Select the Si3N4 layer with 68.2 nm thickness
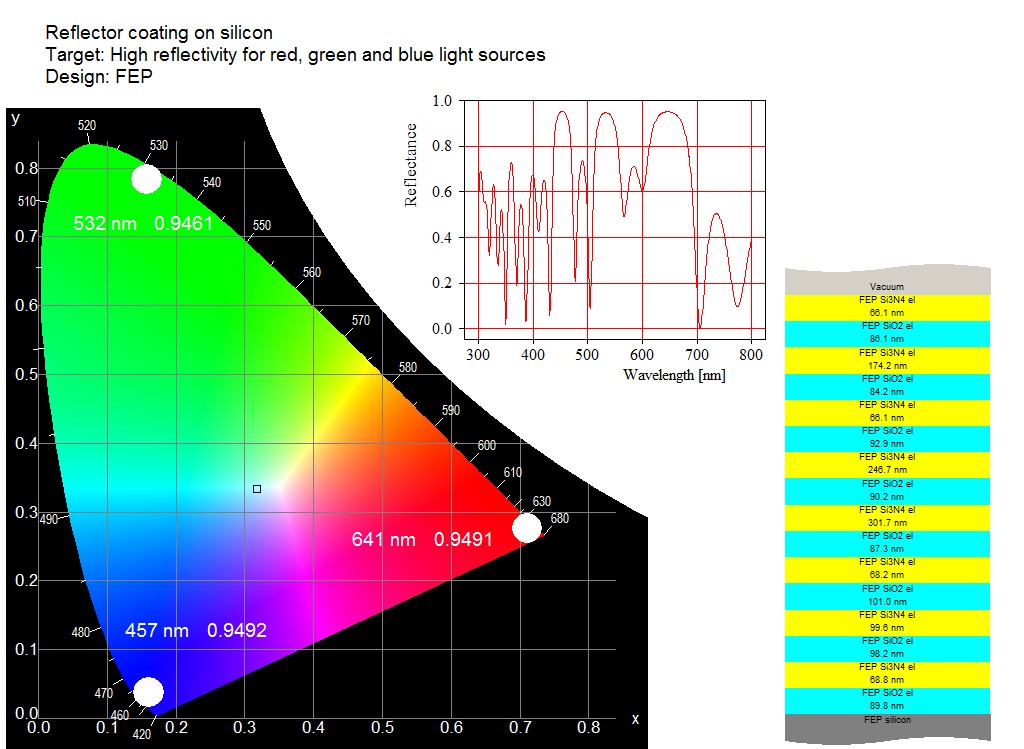The height and width of the screenshot is (749, 1024). click(x=887, y=569)
